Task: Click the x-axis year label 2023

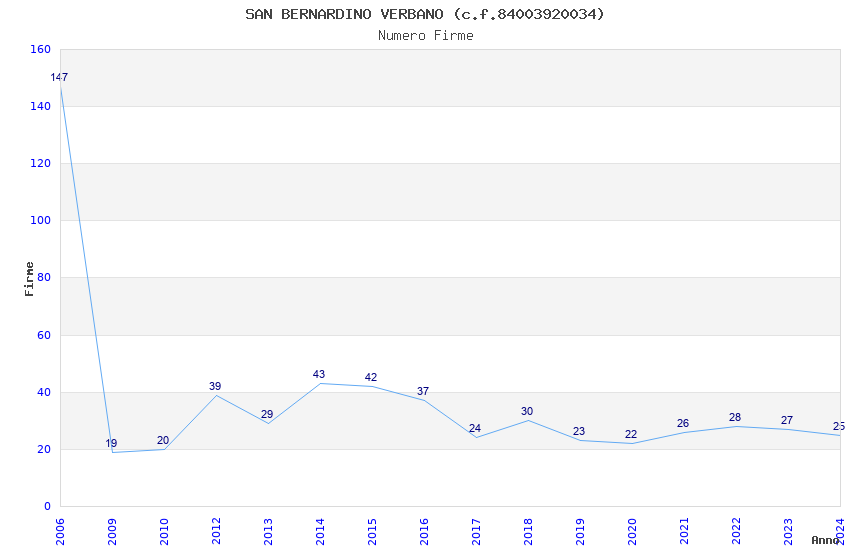Action: coord(789,532)
